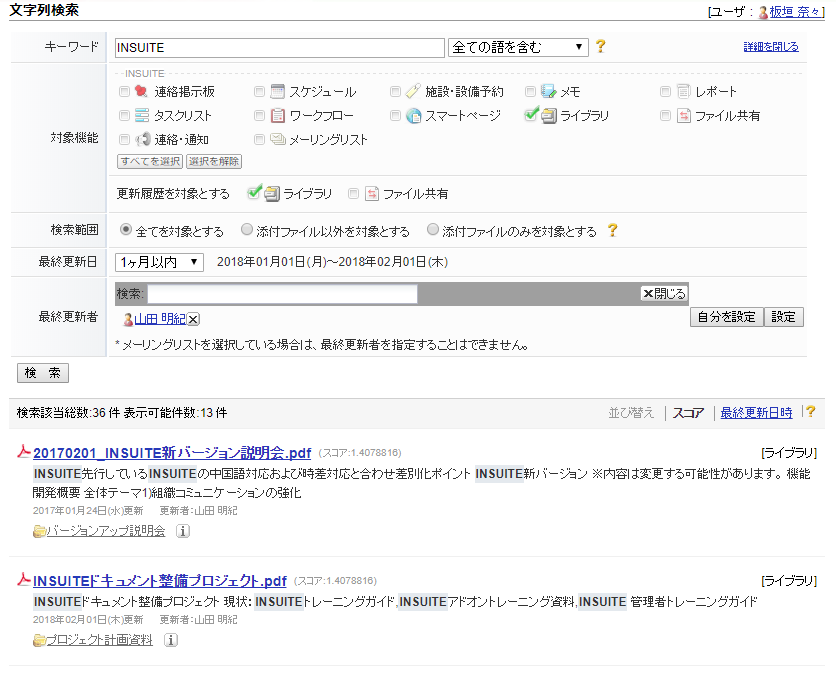The height and width of the screenshot is (678, 836).
Task: Click the ファイル共有 icon in 更新履歴 row
Action: (x=372, y=193)
